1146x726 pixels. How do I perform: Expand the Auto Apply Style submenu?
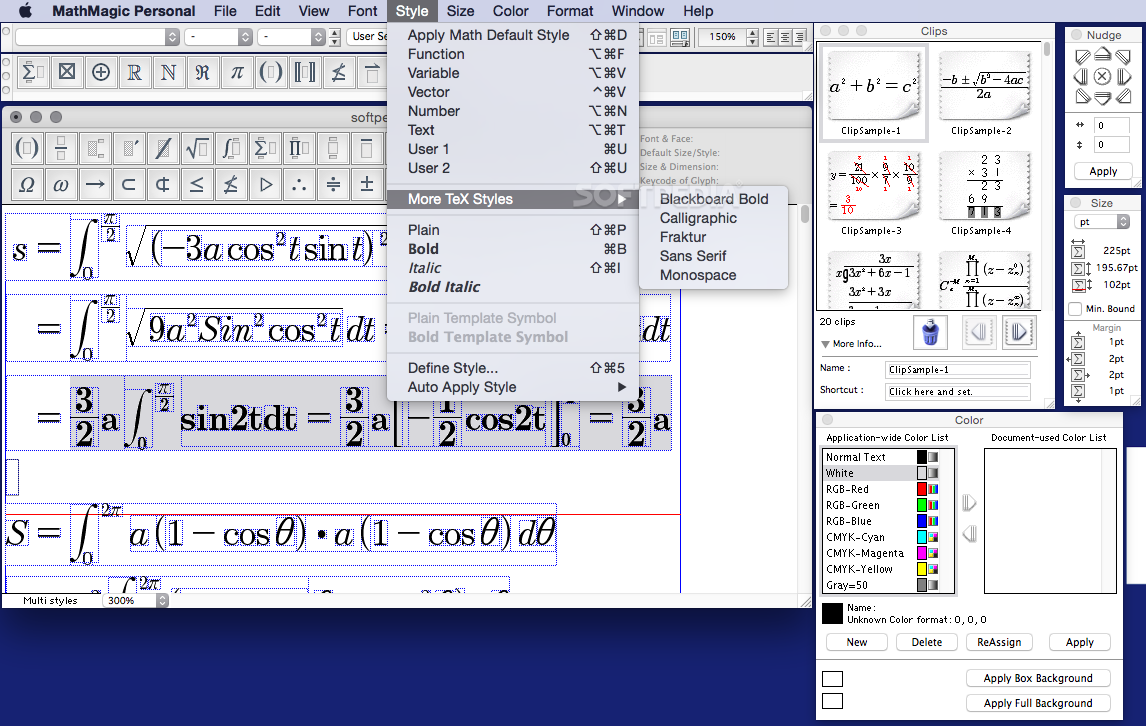(x=512, y=387)
